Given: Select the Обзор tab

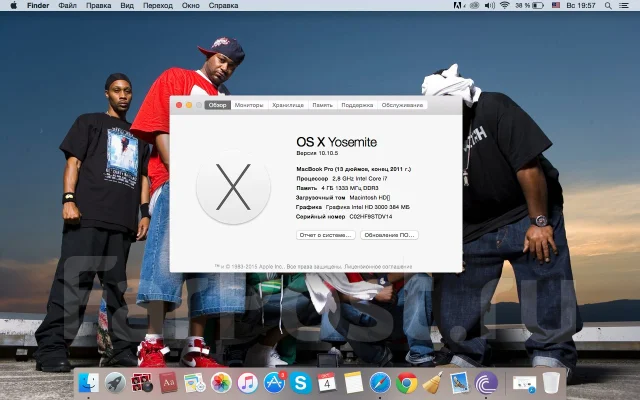Looking at the screenshot, I should point(218,105).
